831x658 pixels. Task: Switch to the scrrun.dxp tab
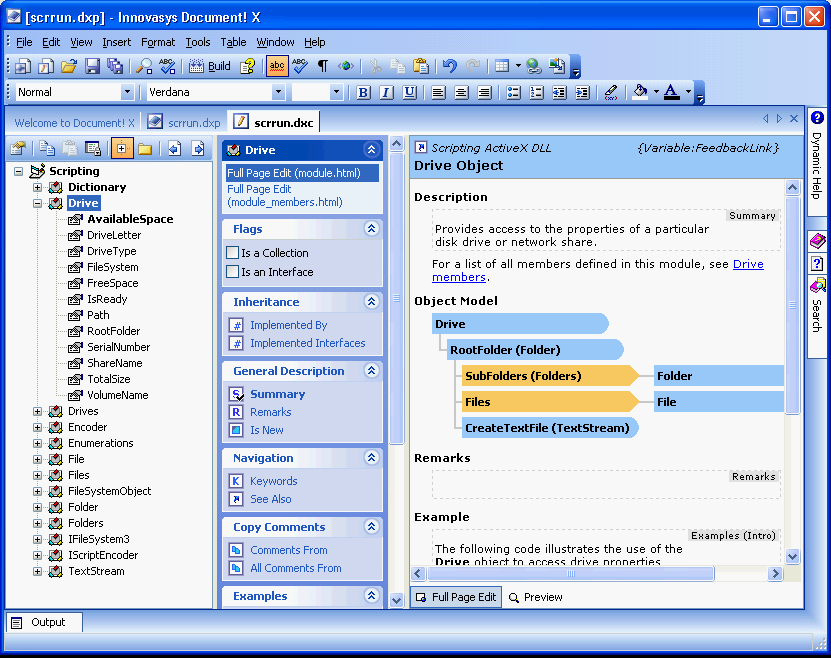(184, 122)
